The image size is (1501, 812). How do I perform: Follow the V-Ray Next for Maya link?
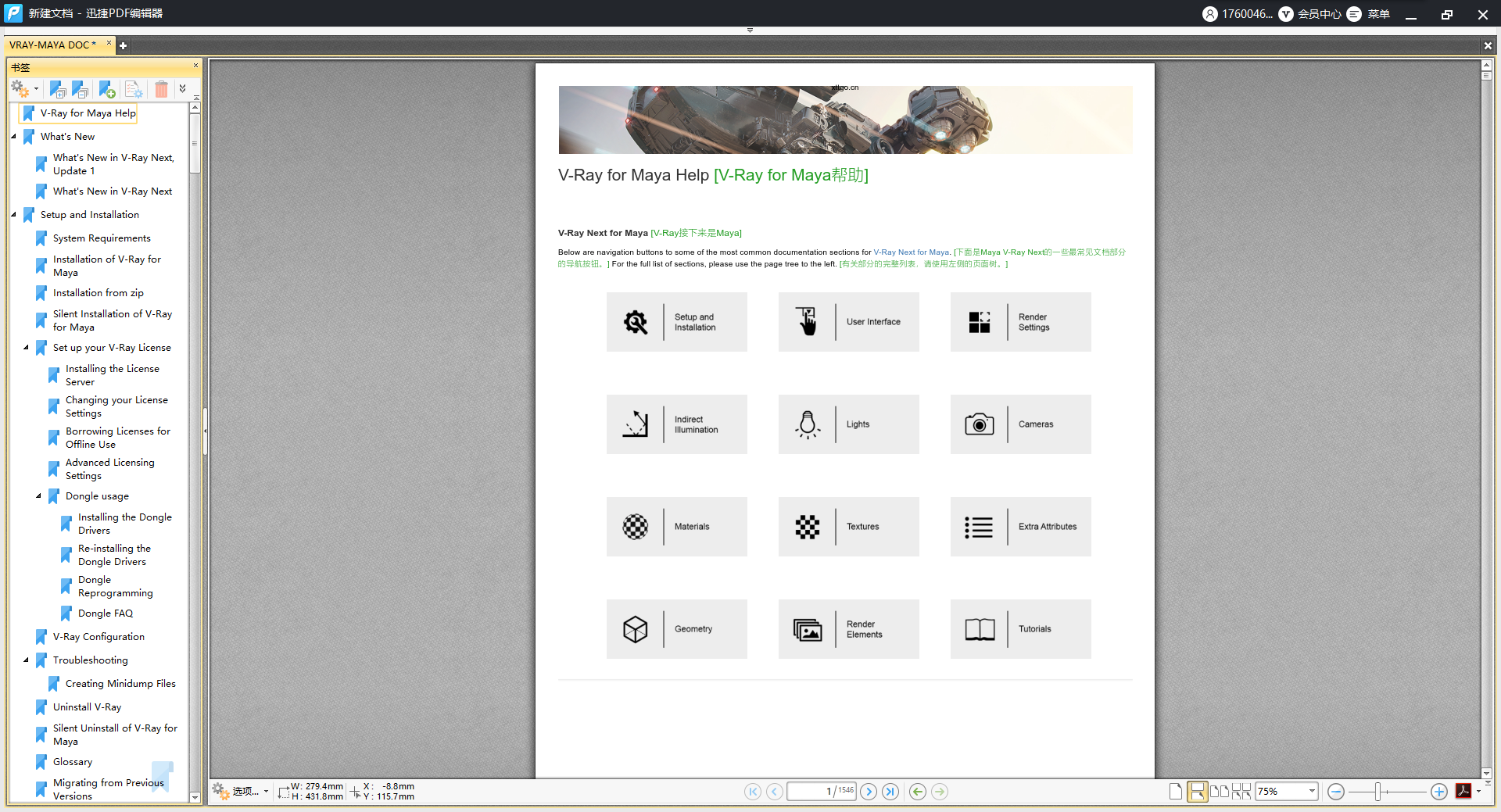pos(912,252)
